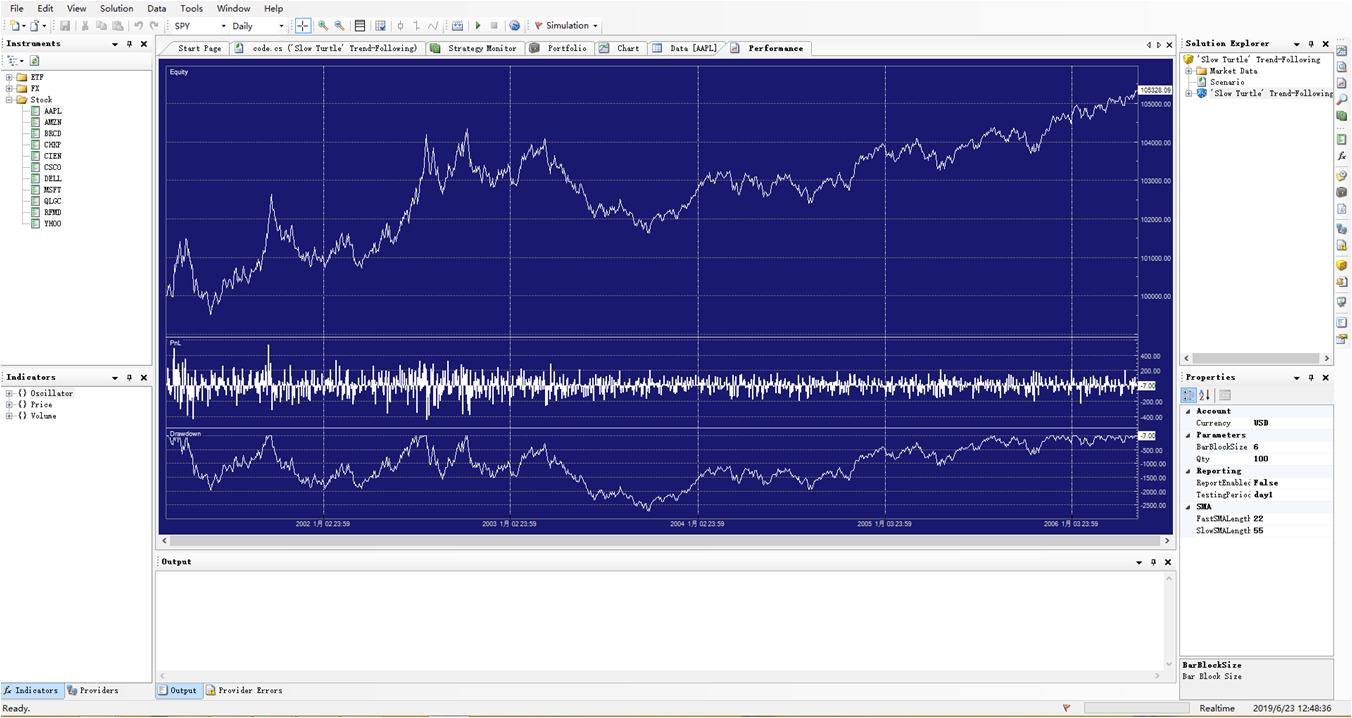Select Scenario in Solution Explorer
This screenshot has width=1352, height=718.
1227,82
